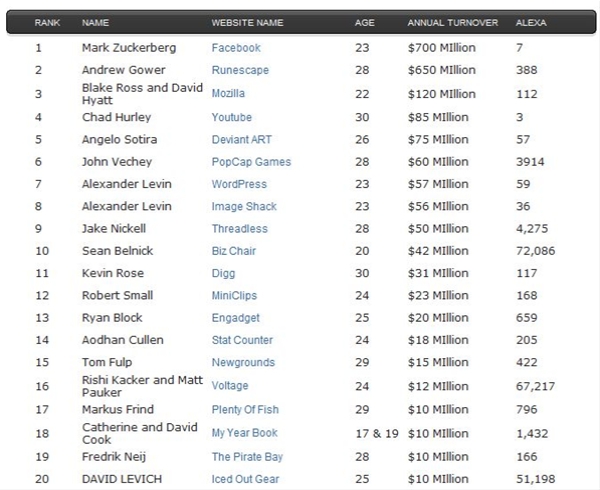Open the Deviant ART link

pos(241,139)
